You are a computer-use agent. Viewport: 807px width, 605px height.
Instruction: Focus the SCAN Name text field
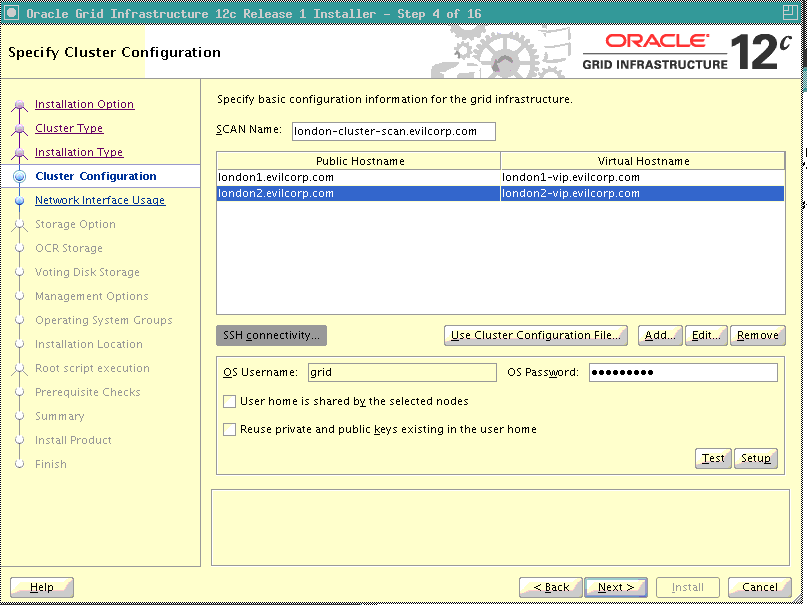pyautogui.click(x=394, y=131)
